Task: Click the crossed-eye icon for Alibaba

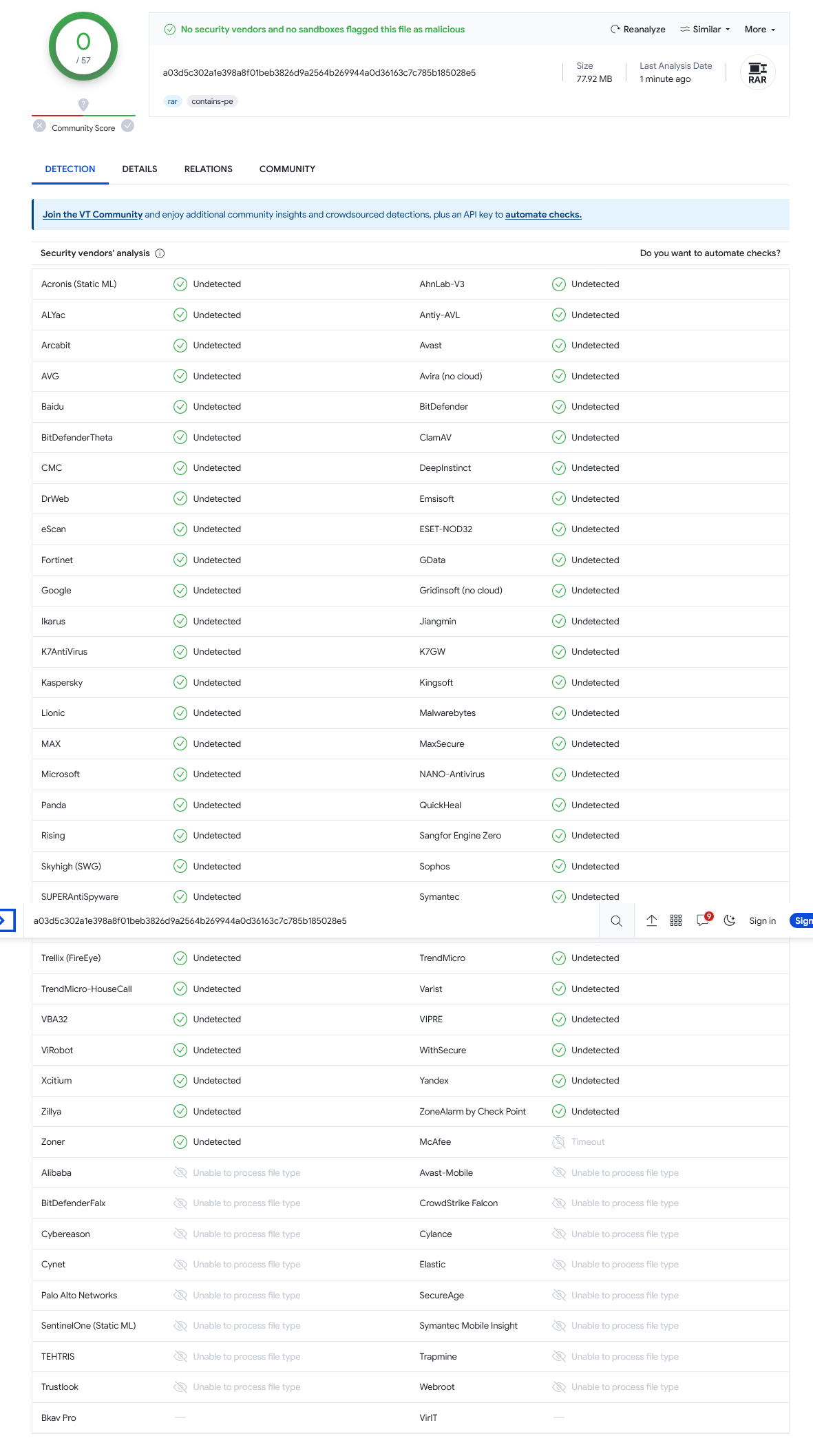Action: 180,1173
